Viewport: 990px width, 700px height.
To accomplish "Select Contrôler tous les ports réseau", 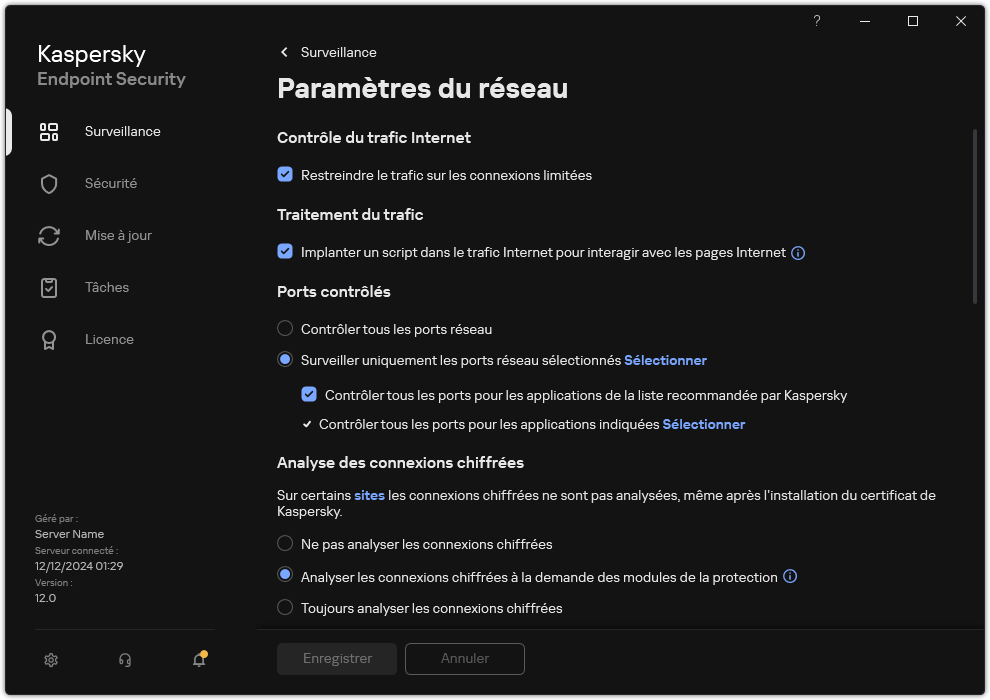I will click(285, 328).
